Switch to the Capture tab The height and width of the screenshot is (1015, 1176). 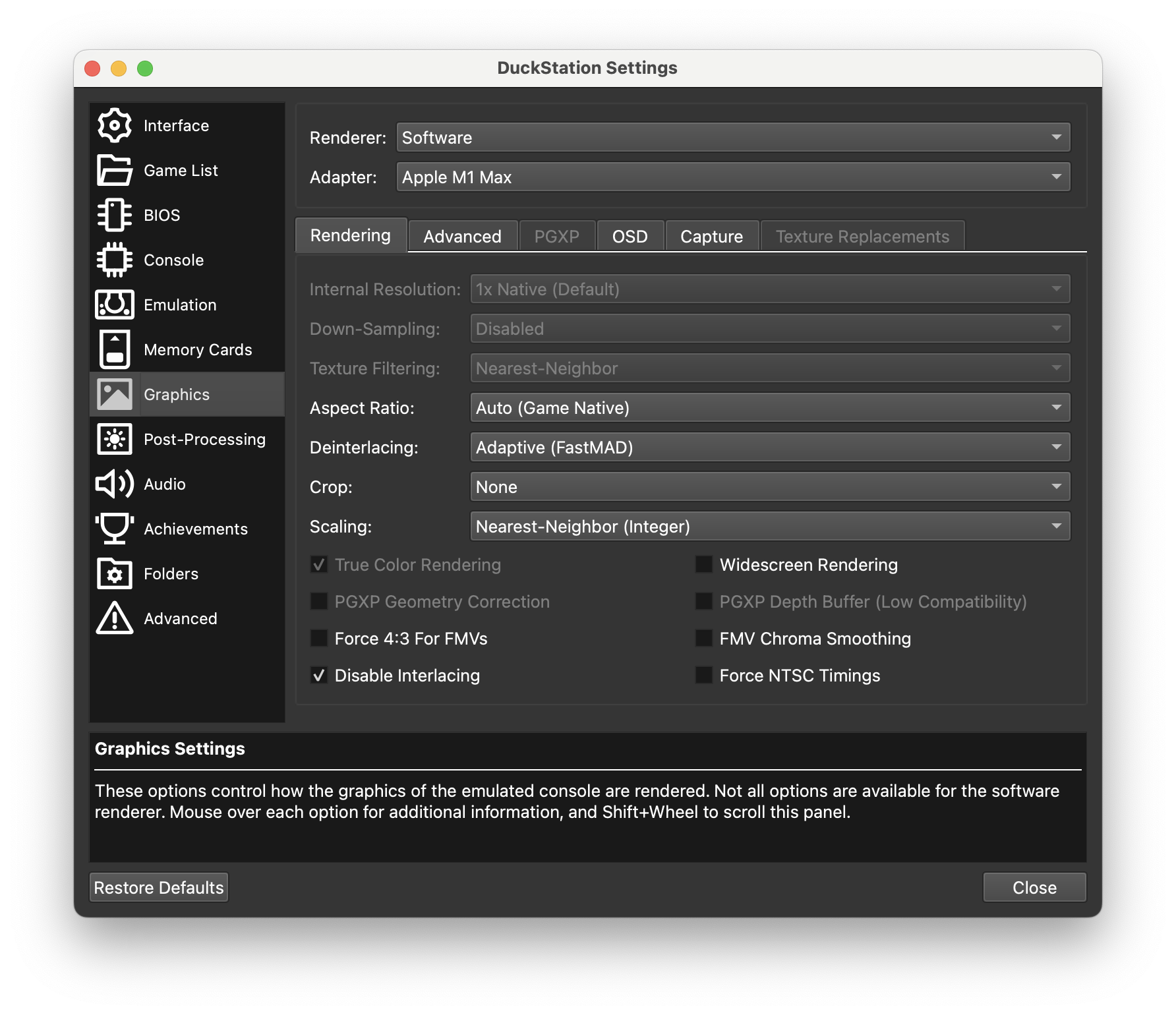(x=711, y=237)
